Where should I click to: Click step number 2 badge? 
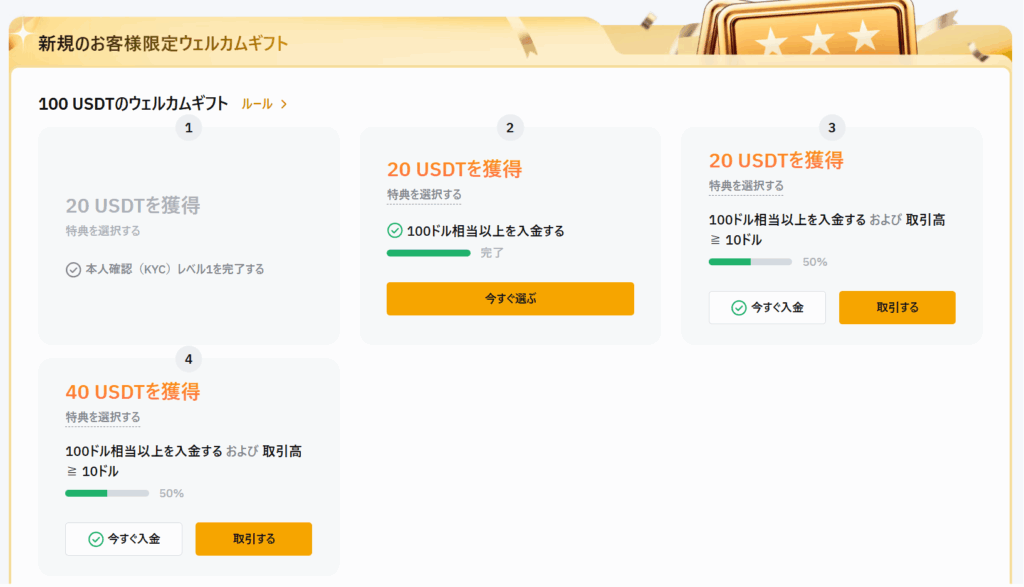[510, 127]
